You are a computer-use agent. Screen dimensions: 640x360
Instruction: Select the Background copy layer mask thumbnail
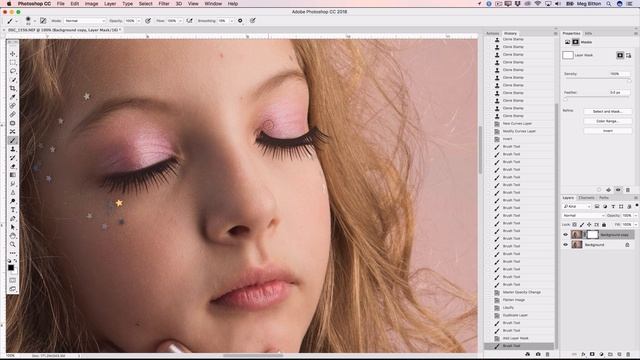(x=592, y=235)
